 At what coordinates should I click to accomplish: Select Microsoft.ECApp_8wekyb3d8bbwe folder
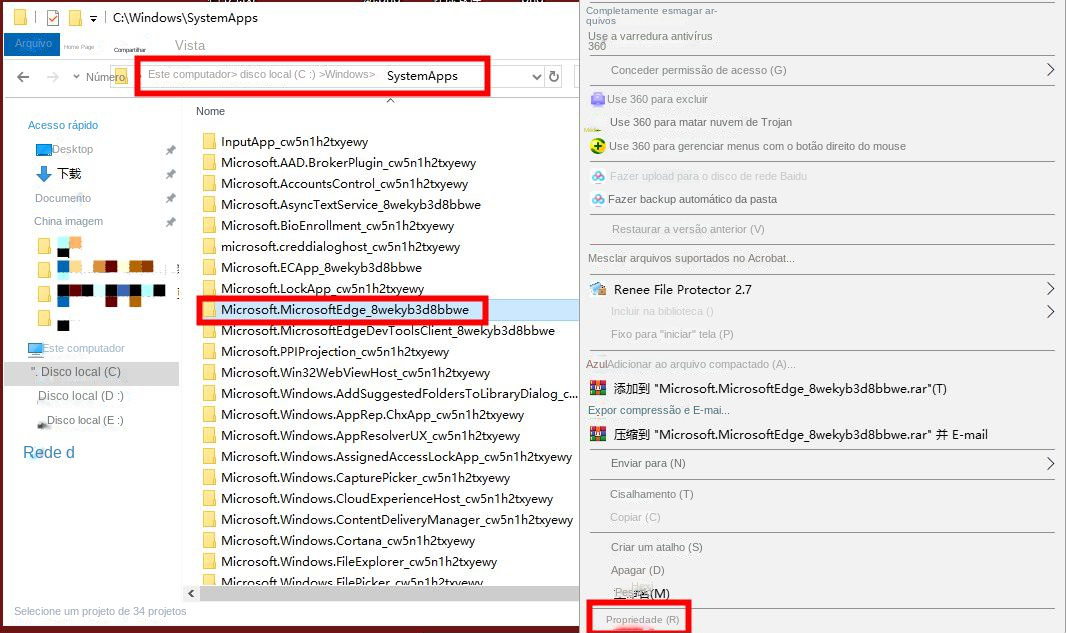[x=321, y=268]
